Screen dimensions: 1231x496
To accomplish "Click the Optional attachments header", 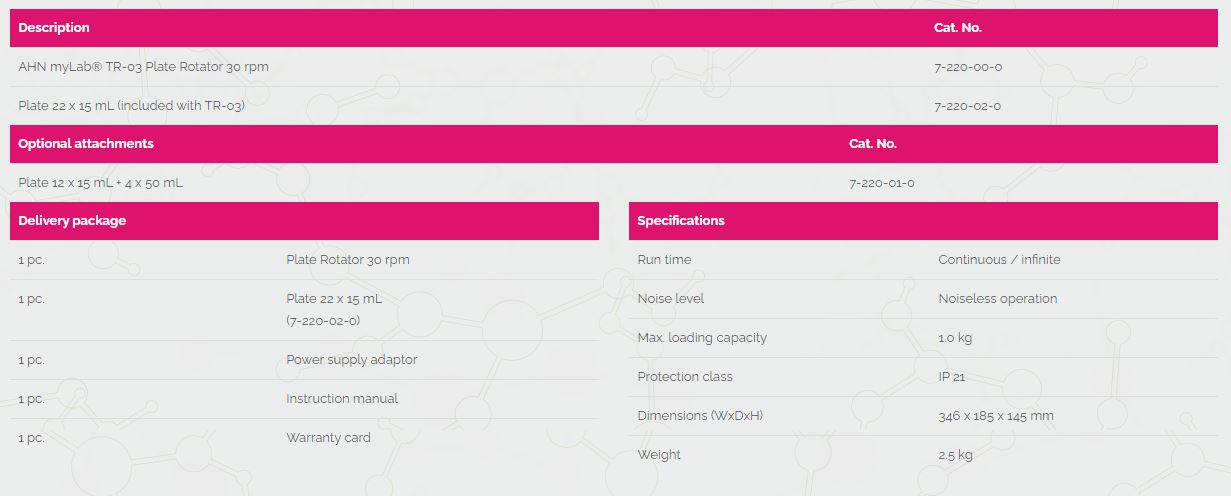I will click(x=86, y=144).
